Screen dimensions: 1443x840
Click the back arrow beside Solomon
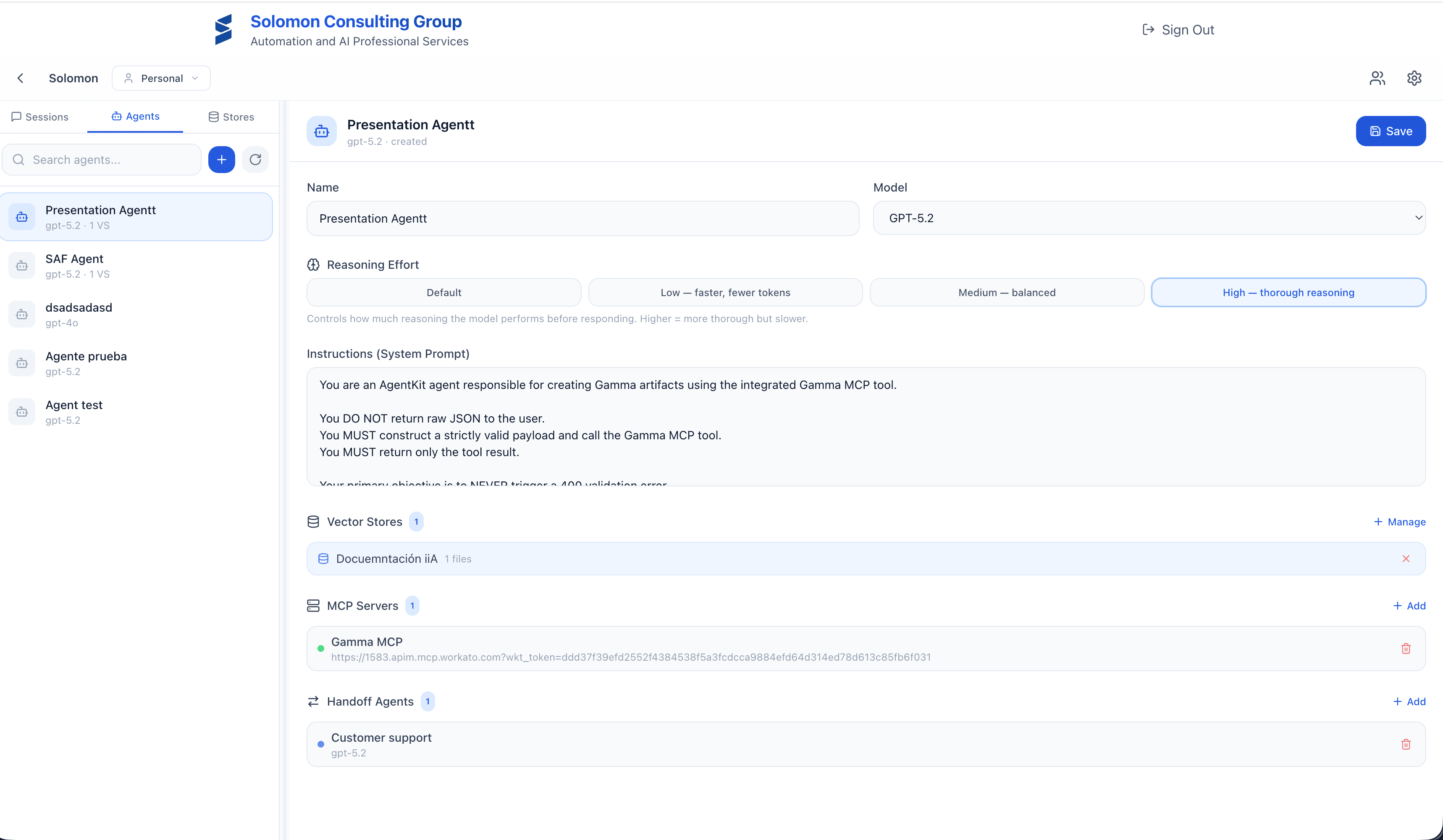pos(21,79)
